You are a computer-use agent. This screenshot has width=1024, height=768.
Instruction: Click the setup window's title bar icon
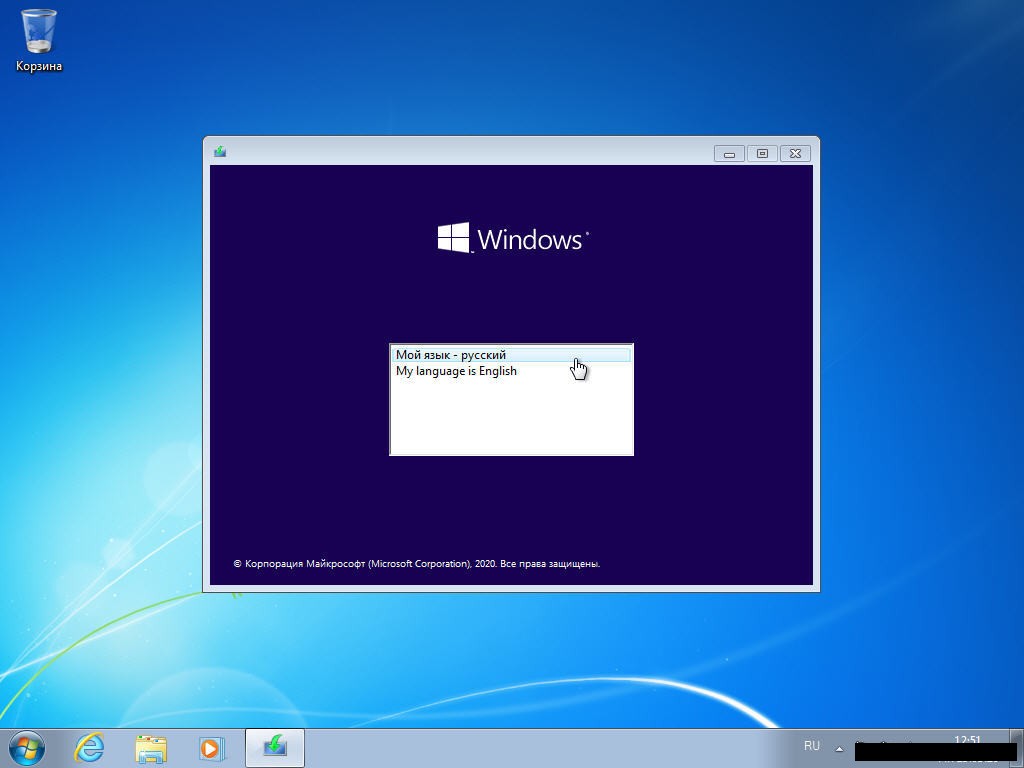point(220,152)
